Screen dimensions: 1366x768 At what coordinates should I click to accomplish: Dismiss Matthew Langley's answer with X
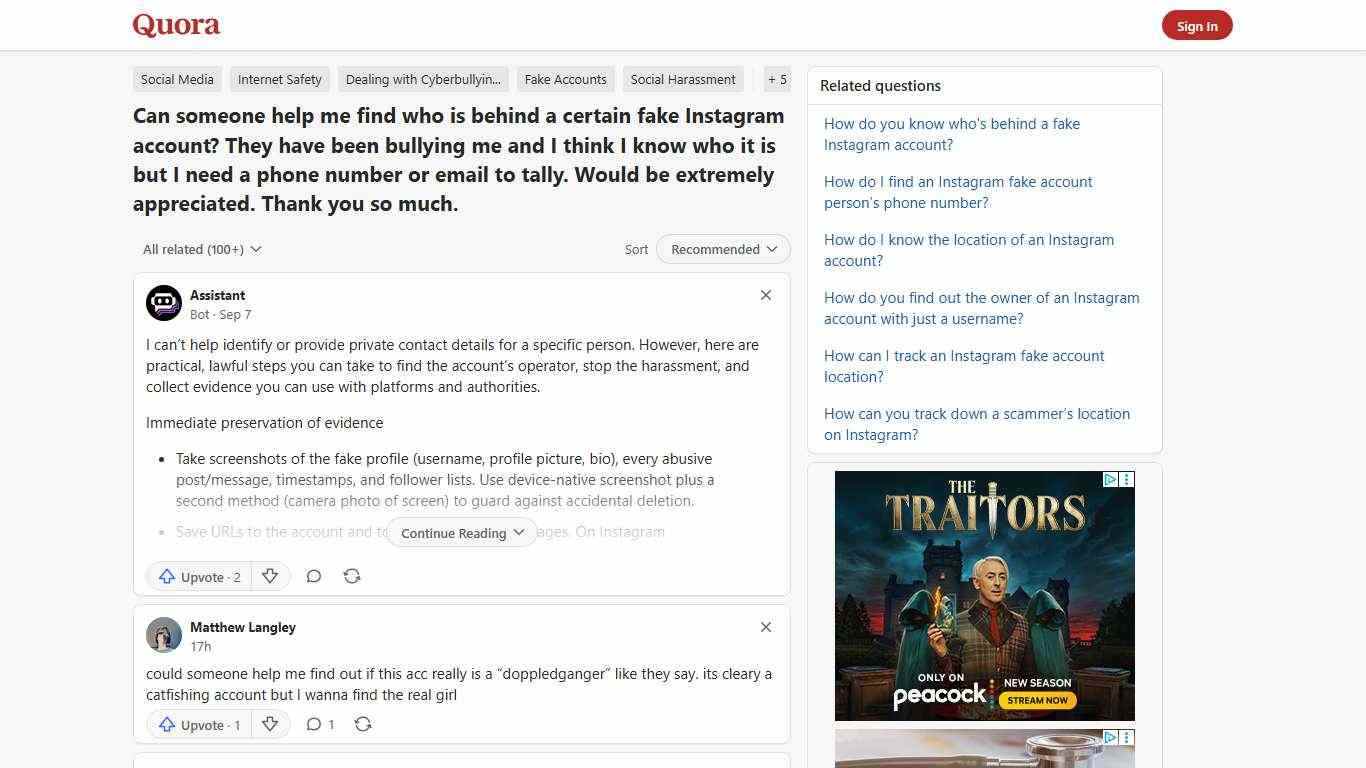tap(766, 627)
